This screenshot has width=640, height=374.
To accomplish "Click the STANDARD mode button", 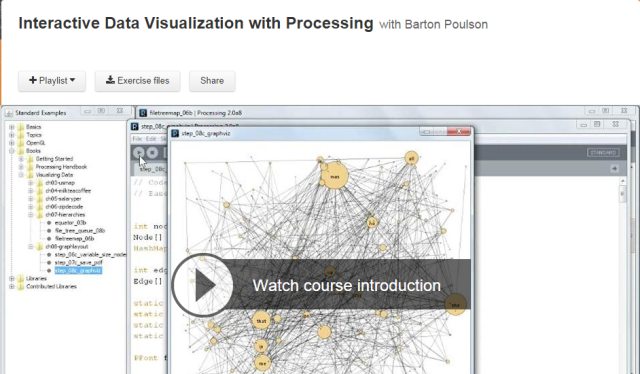I will [x=603, y=153].
